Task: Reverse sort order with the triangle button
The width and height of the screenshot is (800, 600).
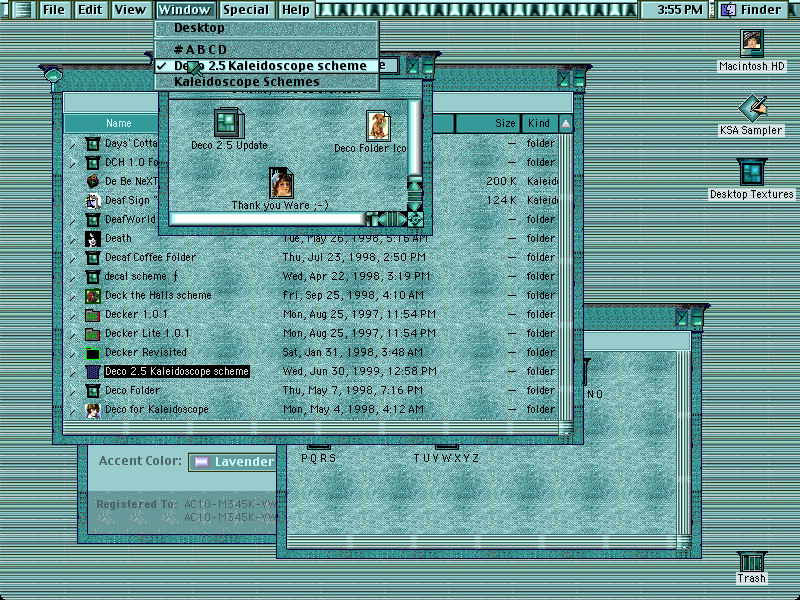Action: (565, 123)
